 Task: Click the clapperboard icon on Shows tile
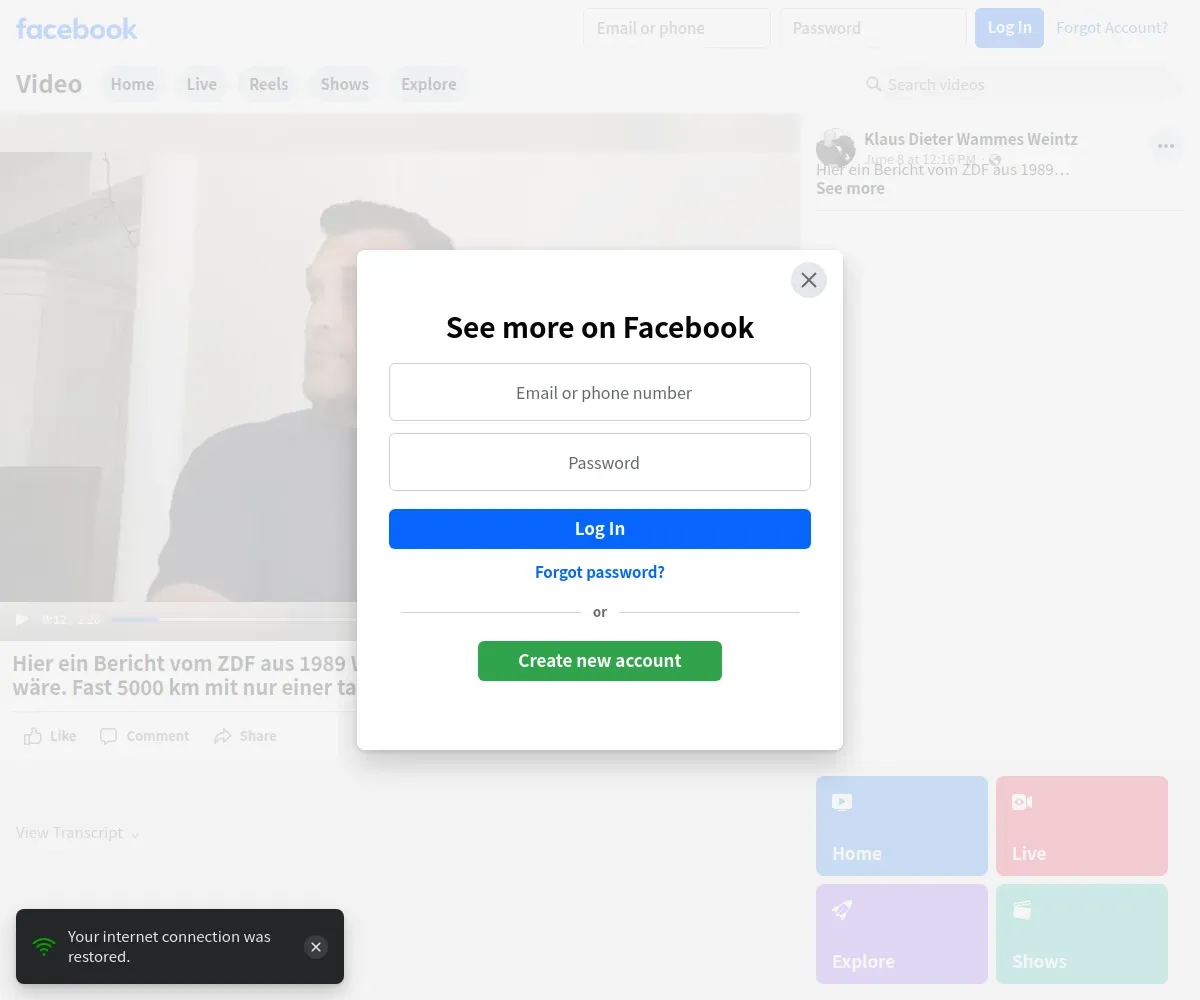point(1022,910)
